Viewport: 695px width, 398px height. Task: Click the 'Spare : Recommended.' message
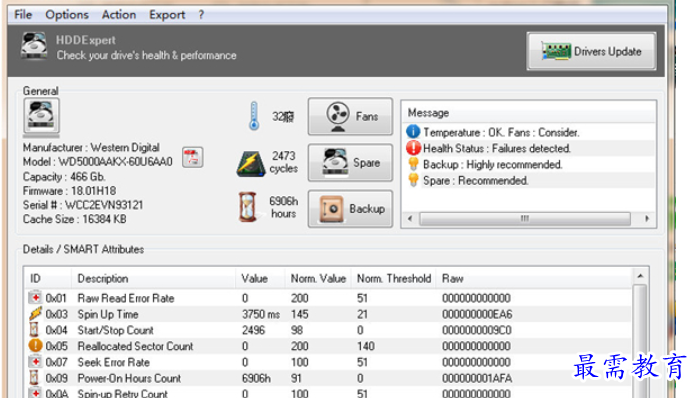(476, 180)
